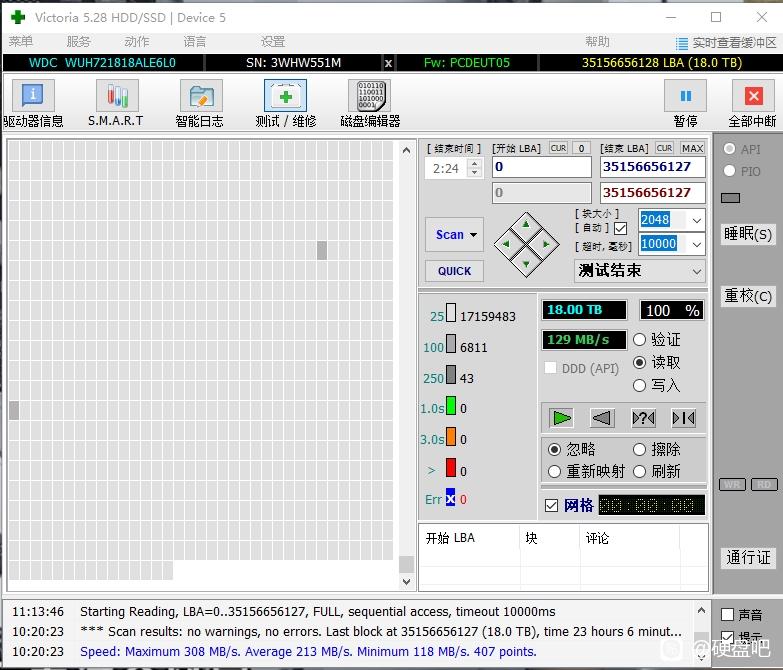Click the up arrow on navigation diamond
Screen dimensions: 783x670
(526, 224)
